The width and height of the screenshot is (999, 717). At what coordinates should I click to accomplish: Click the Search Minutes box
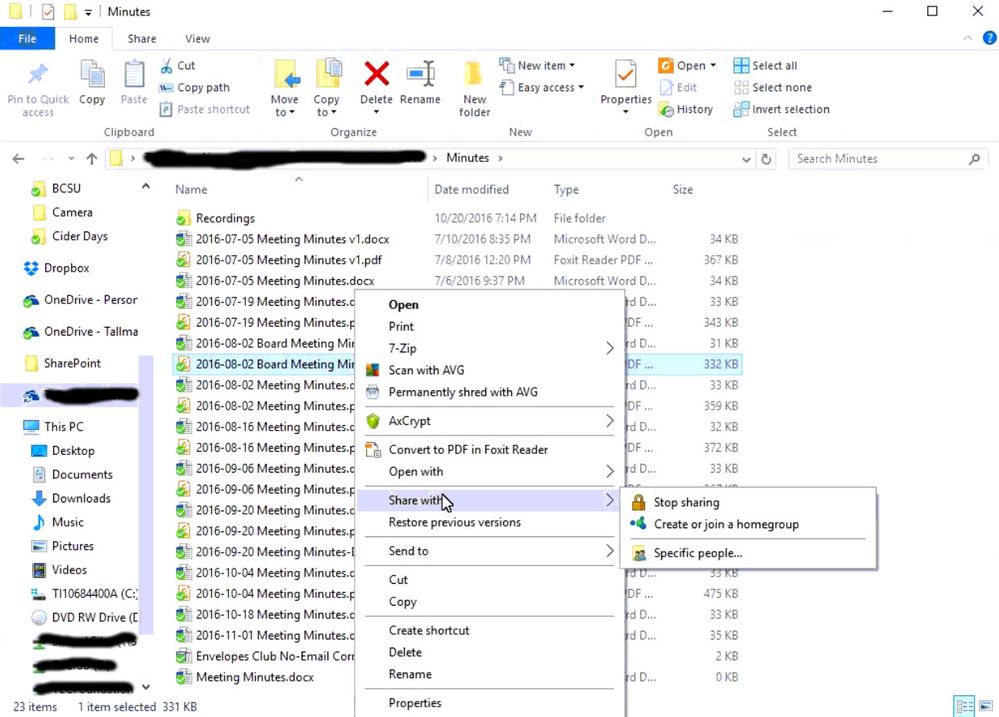[x=888, y=159]
